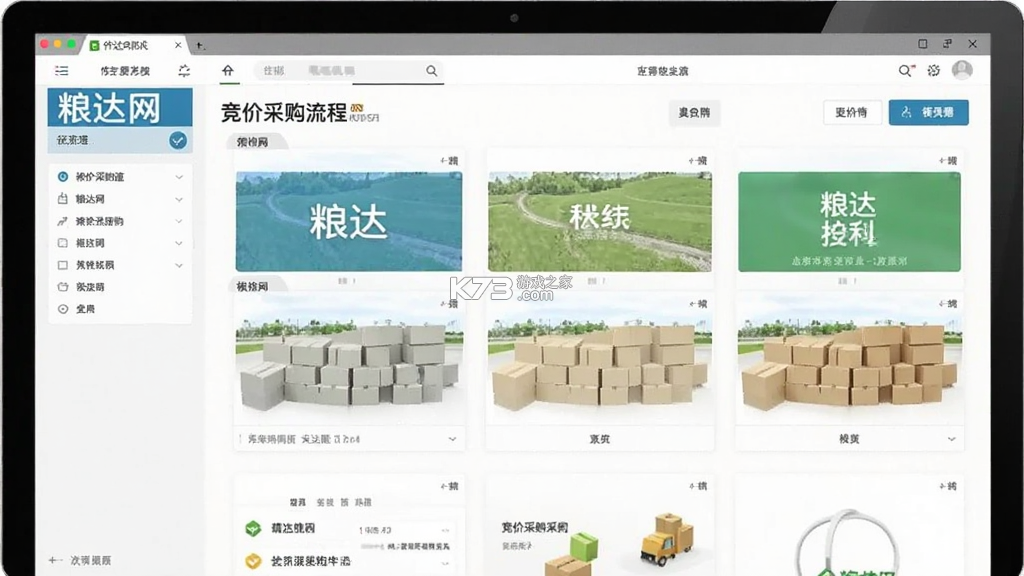Select second tab in shield list card
Viewport: 1024px width, 576px height.
click(325, 502)
